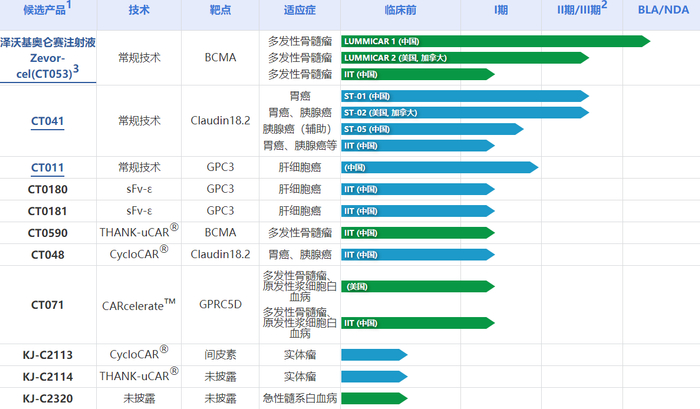Click the CT048 IIT (中国) bar

[418, 255]
